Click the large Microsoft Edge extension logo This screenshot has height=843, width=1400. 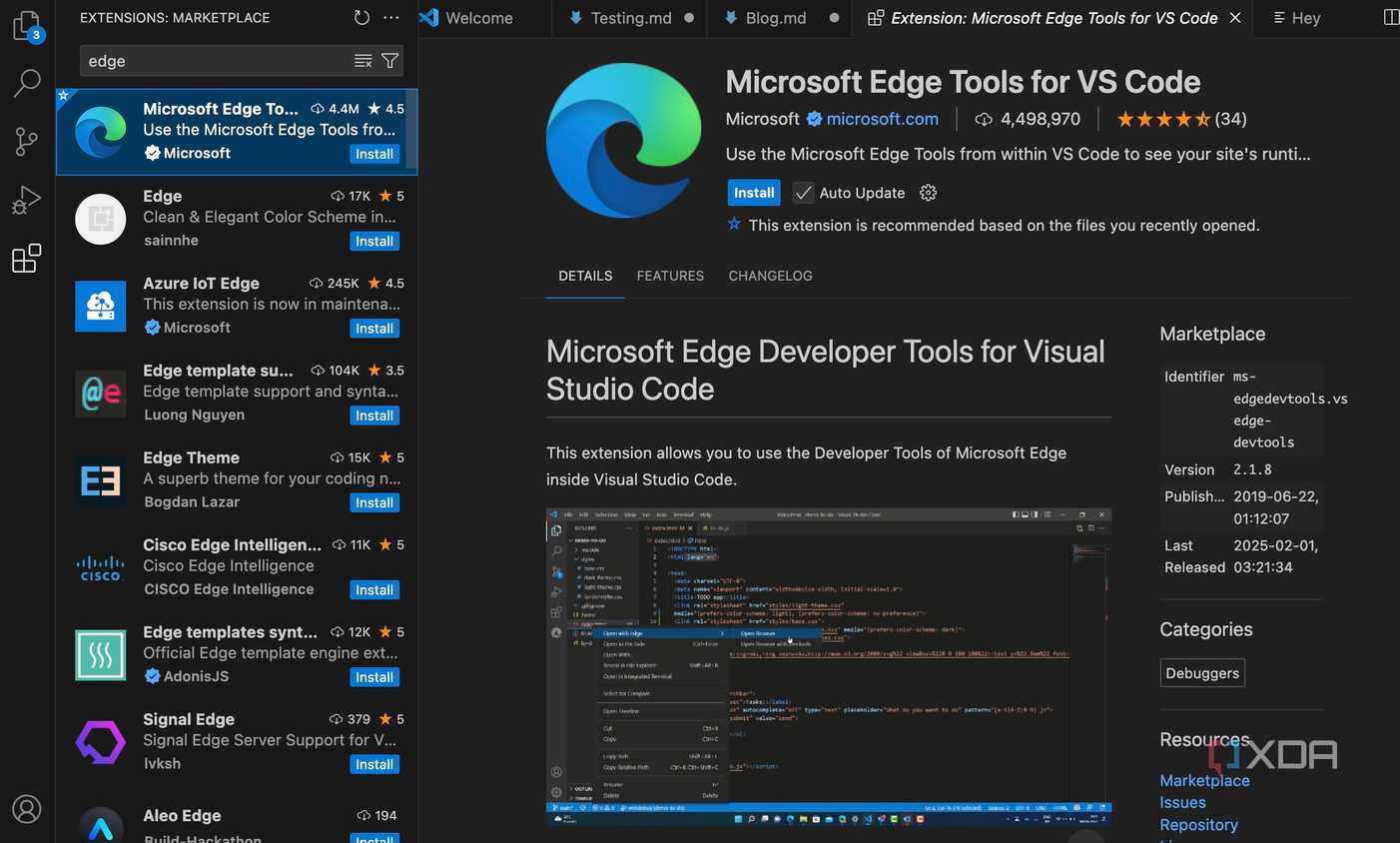[x=624, y=141]
